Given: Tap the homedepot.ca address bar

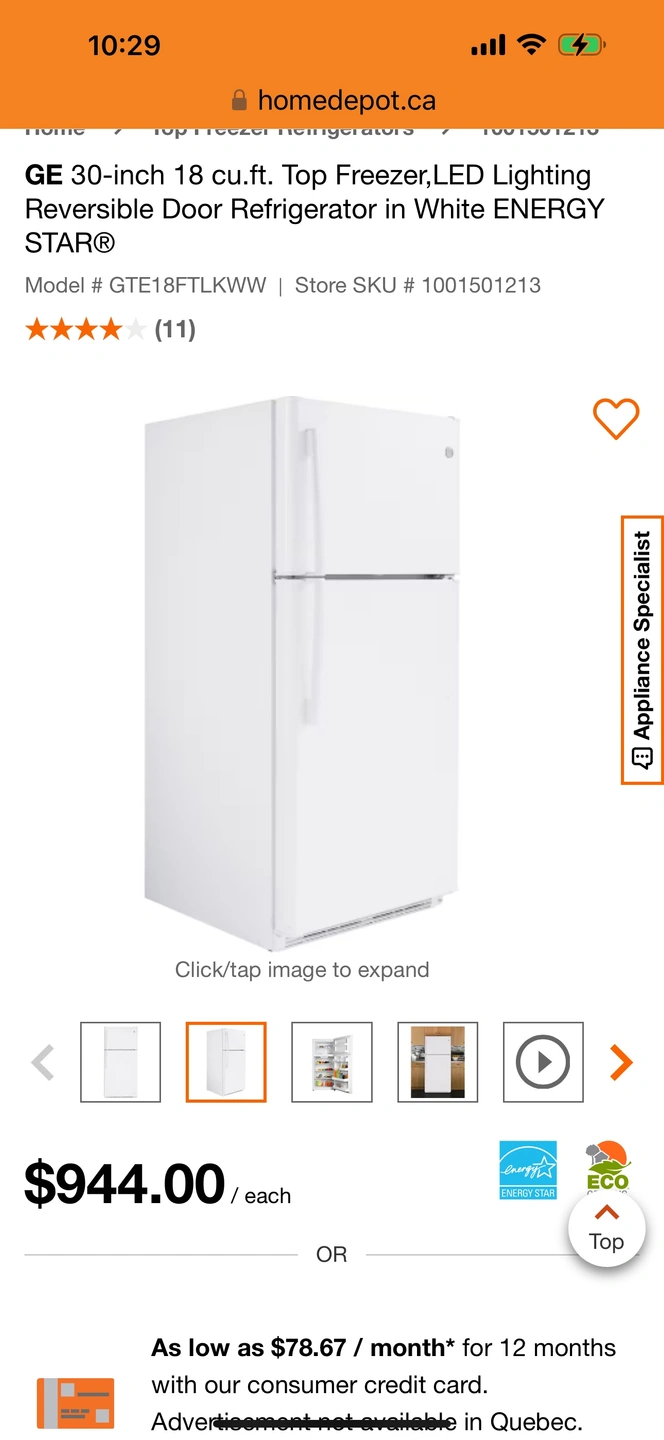Looking at the screenshot, I should [332, 100].
